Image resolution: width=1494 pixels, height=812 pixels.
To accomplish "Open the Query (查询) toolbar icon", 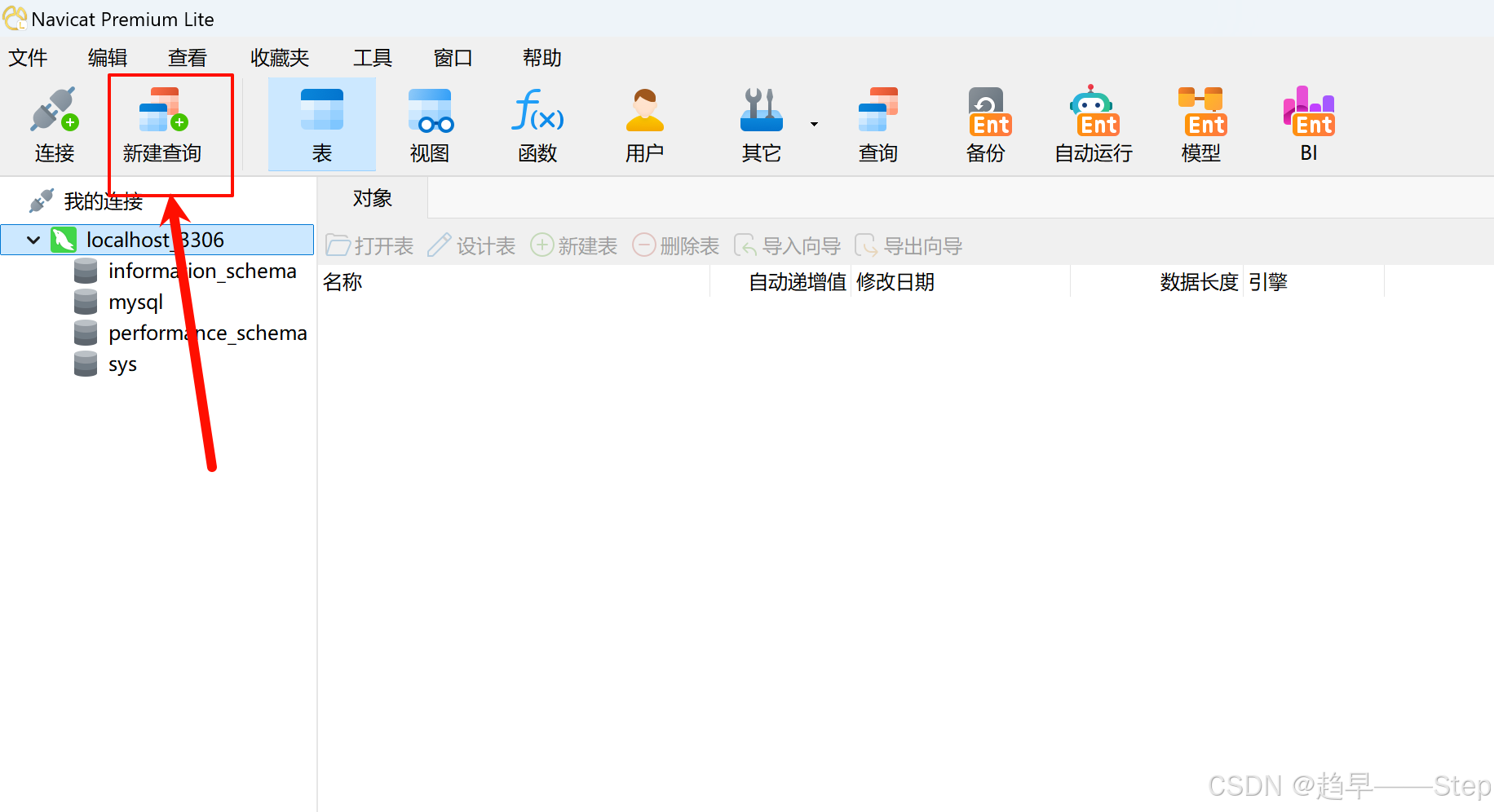I will (877, 125).
